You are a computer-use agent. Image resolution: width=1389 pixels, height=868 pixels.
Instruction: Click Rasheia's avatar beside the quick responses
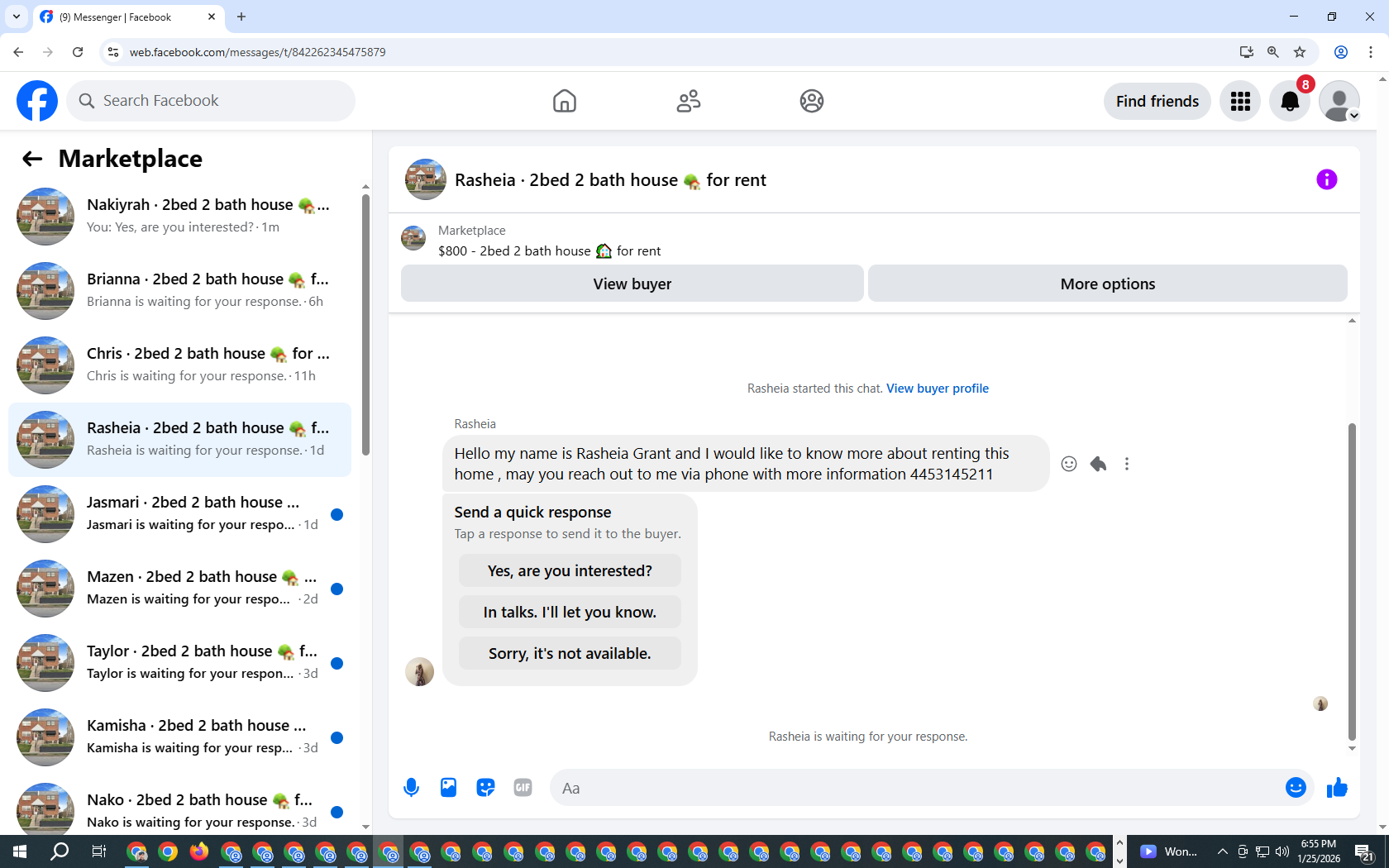[419, 671]
